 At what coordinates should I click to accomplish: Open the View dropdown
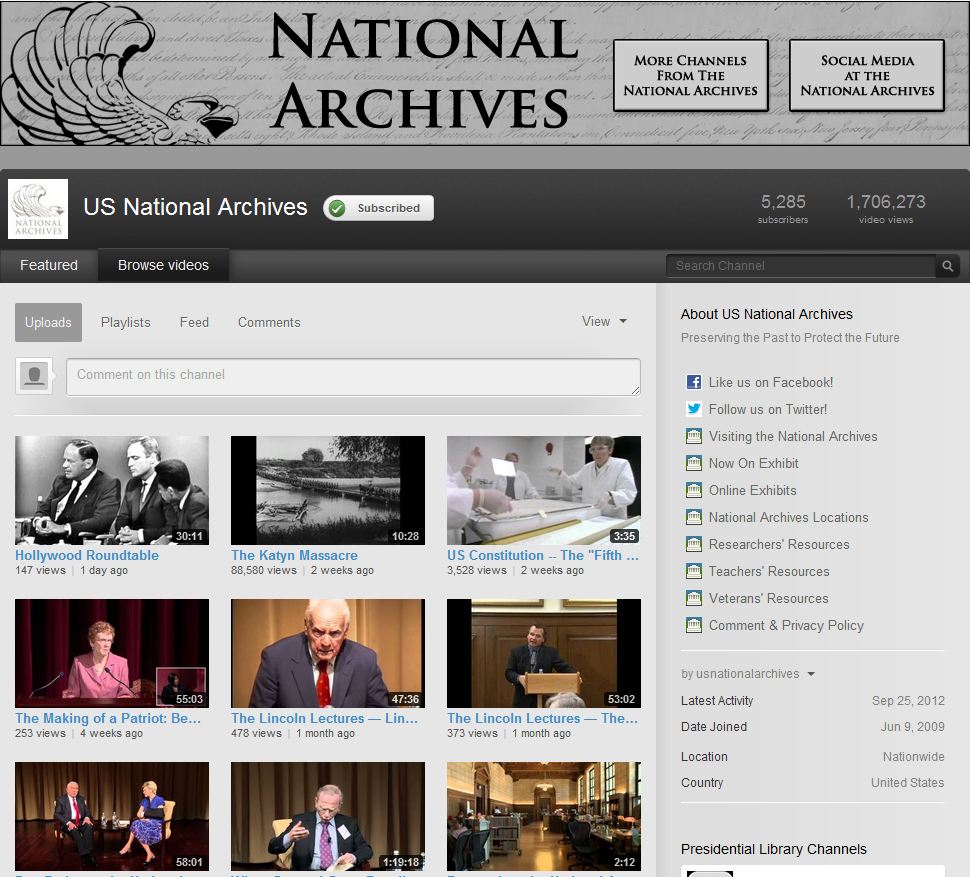[x=604, y=322]
